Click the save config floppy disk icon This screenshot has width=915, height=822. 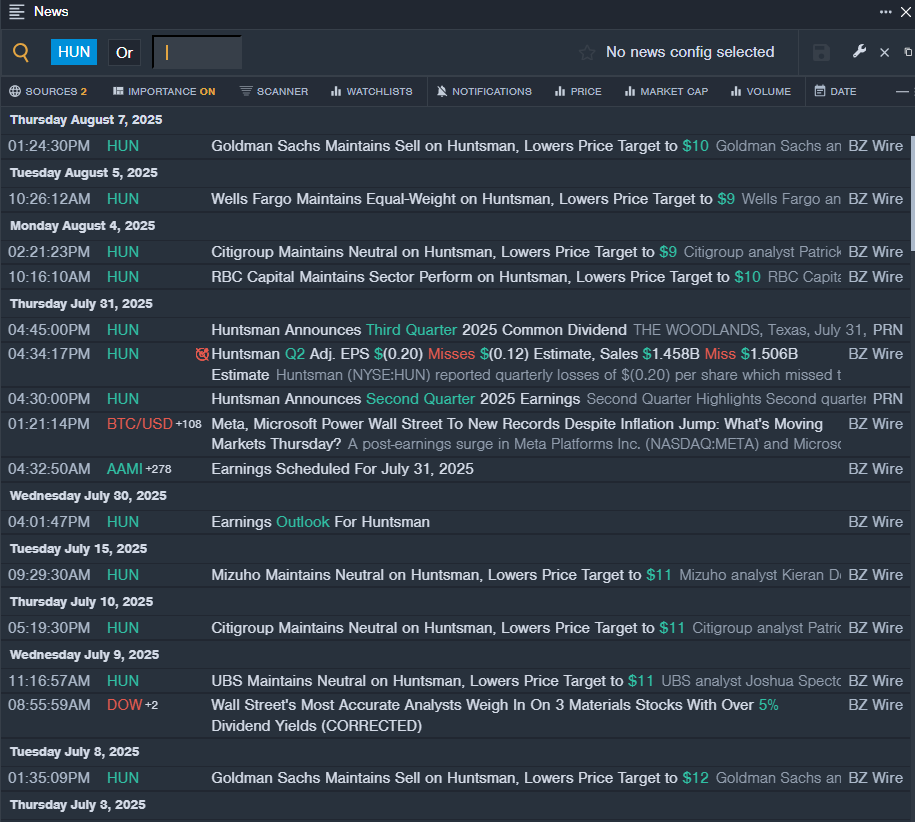(x=821, y=53)
